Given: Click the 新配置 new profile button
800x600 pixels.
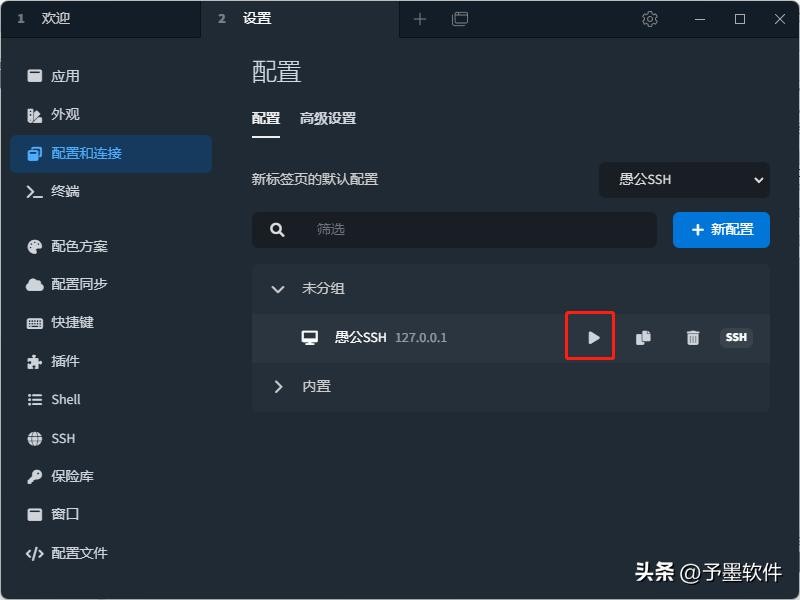Looking at the screenshot, I should pyautogui.click(x=721, y=229).
